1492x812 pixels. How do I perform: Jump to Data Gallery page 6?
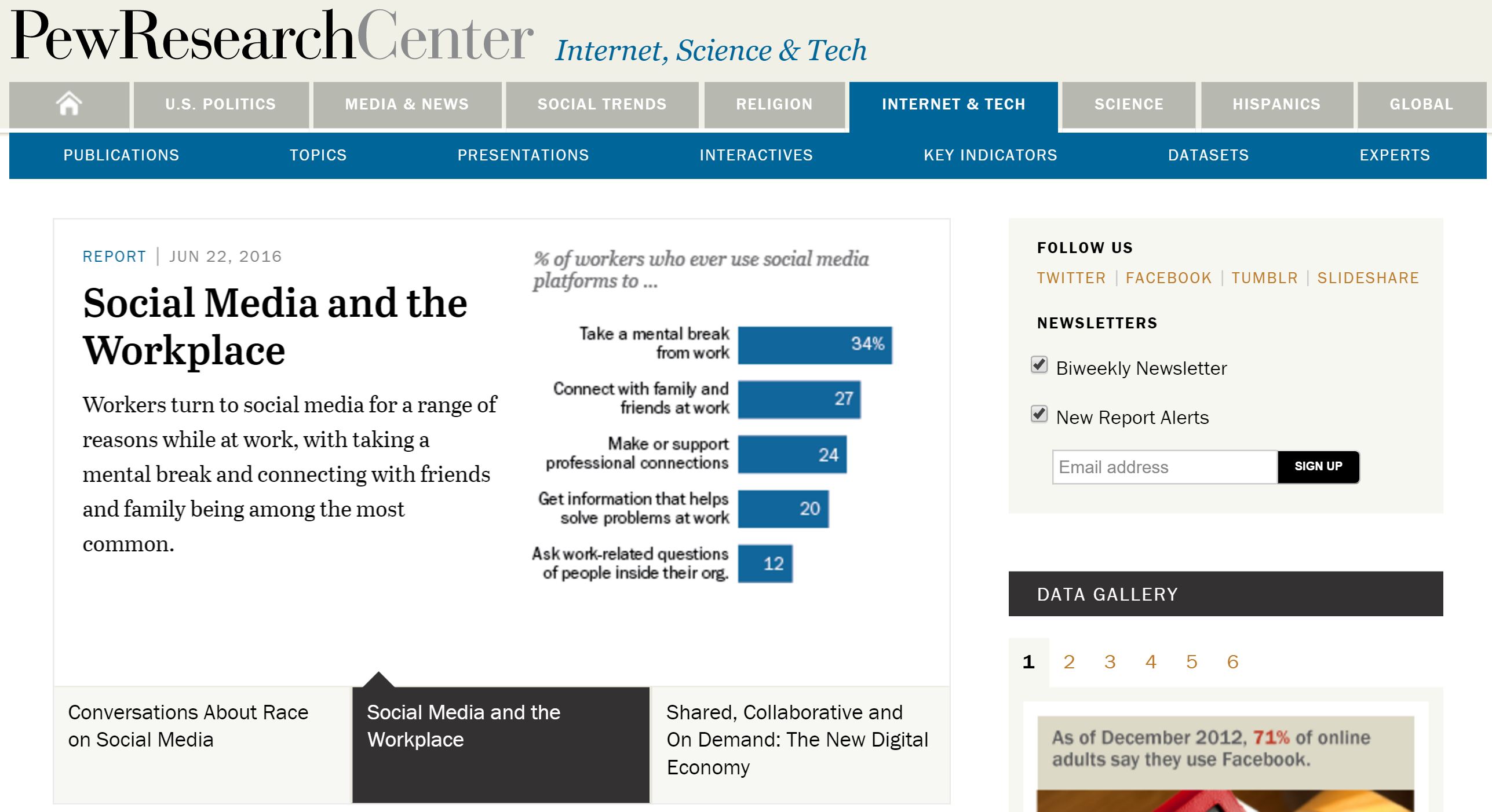point(1232,661)
